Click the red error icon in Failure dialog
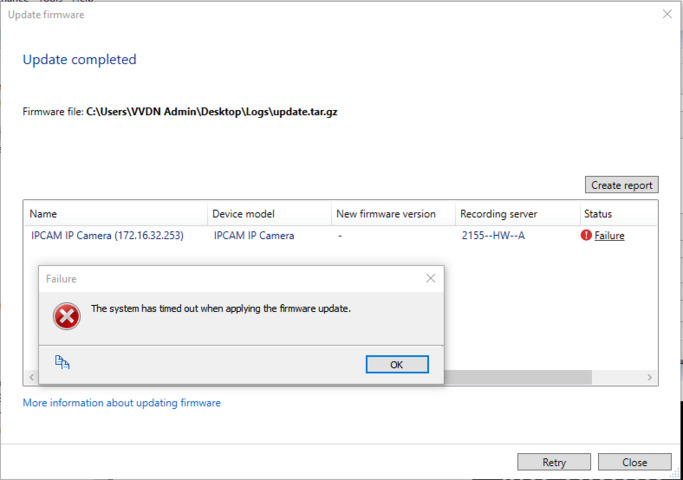Screen dimensions: 683x480 click(67, 317)
